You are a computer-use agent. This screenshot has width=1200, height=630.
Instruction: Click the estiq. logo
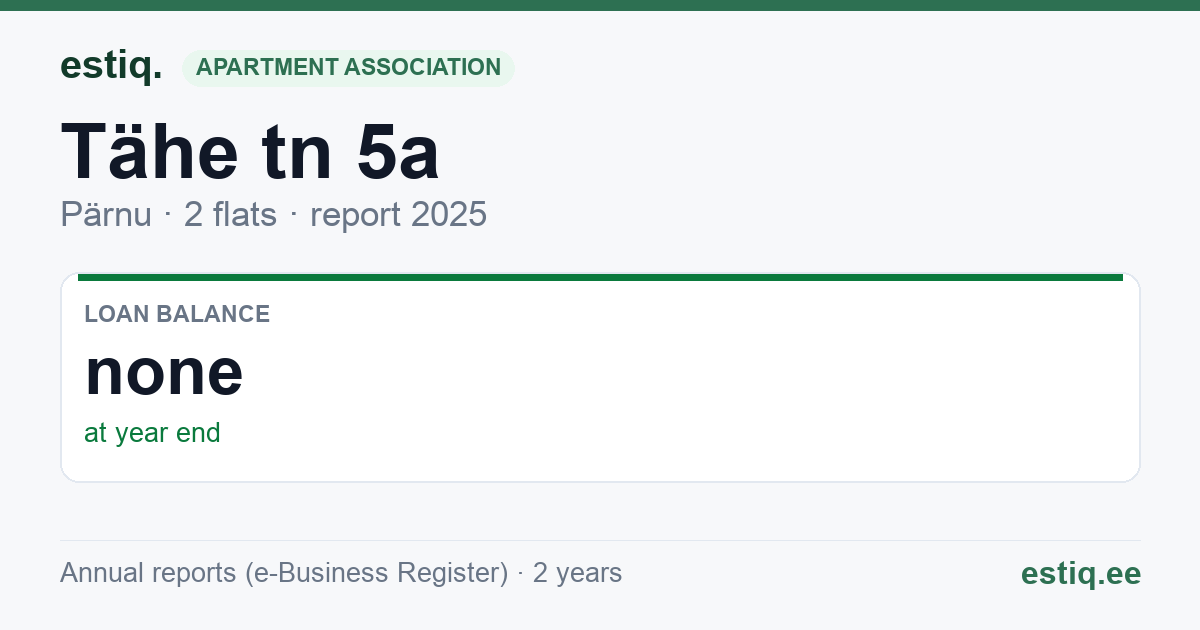coord(111,66)
